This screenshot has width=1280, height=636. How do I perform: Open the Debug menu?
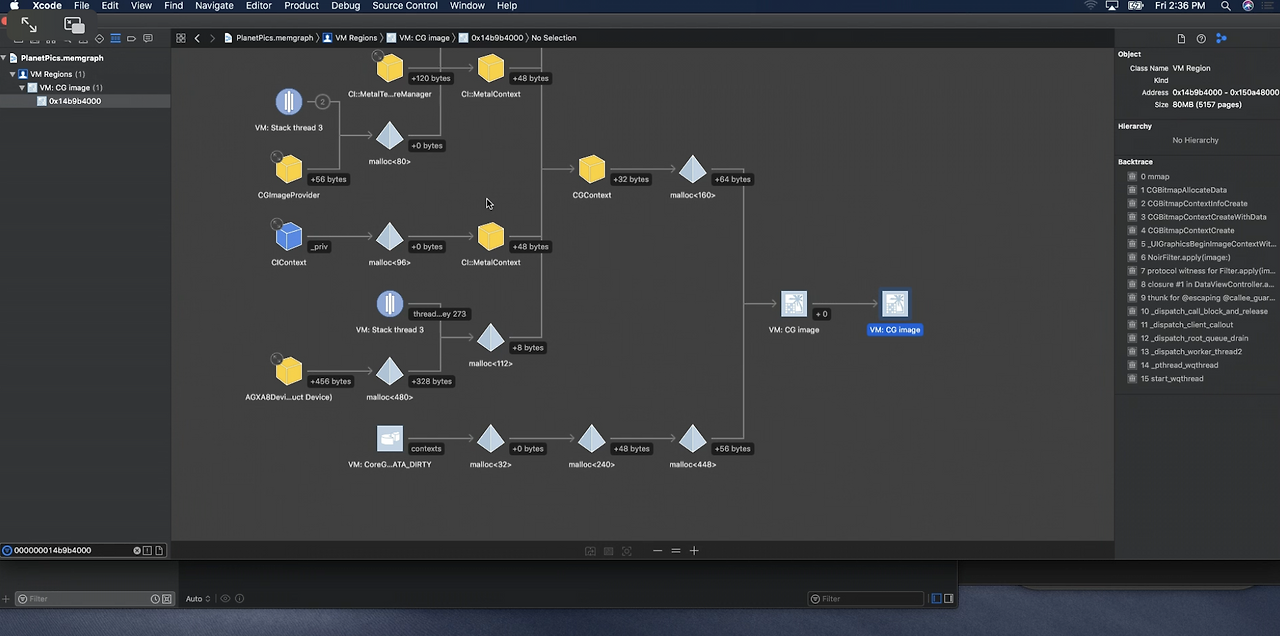[345, 6]
